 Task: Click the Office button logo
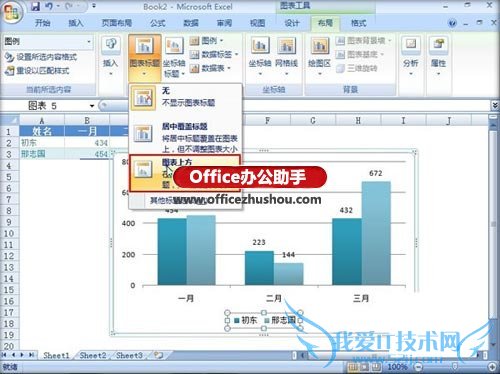[x=11, y=11]
